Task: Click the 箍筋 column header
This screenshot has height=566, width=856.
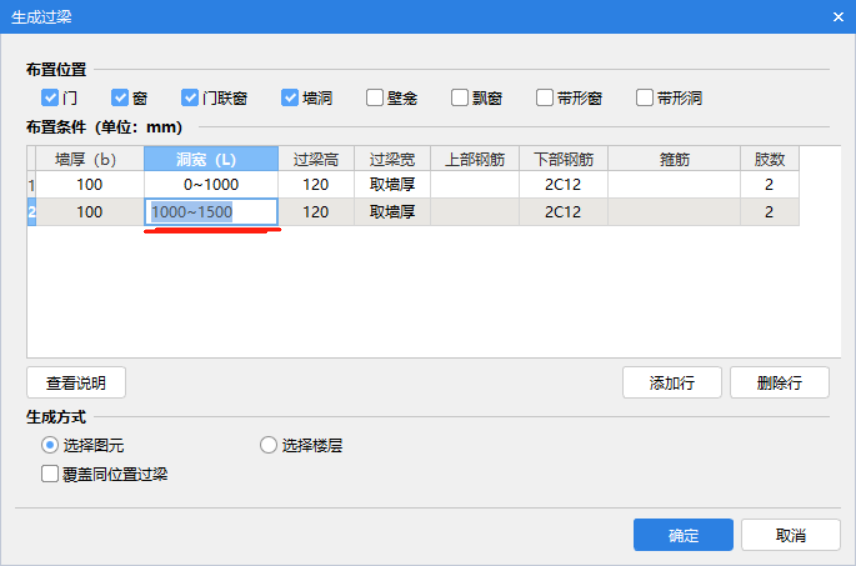Action: pyautogui.click(x=674, y=159)
